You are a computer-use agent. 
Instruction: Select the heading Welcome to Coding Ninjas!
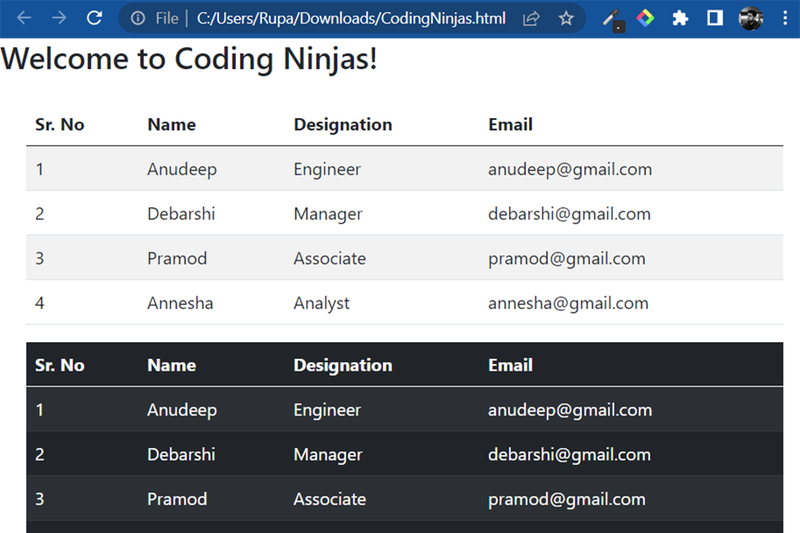pyautogui.click(x=189, y=59)
